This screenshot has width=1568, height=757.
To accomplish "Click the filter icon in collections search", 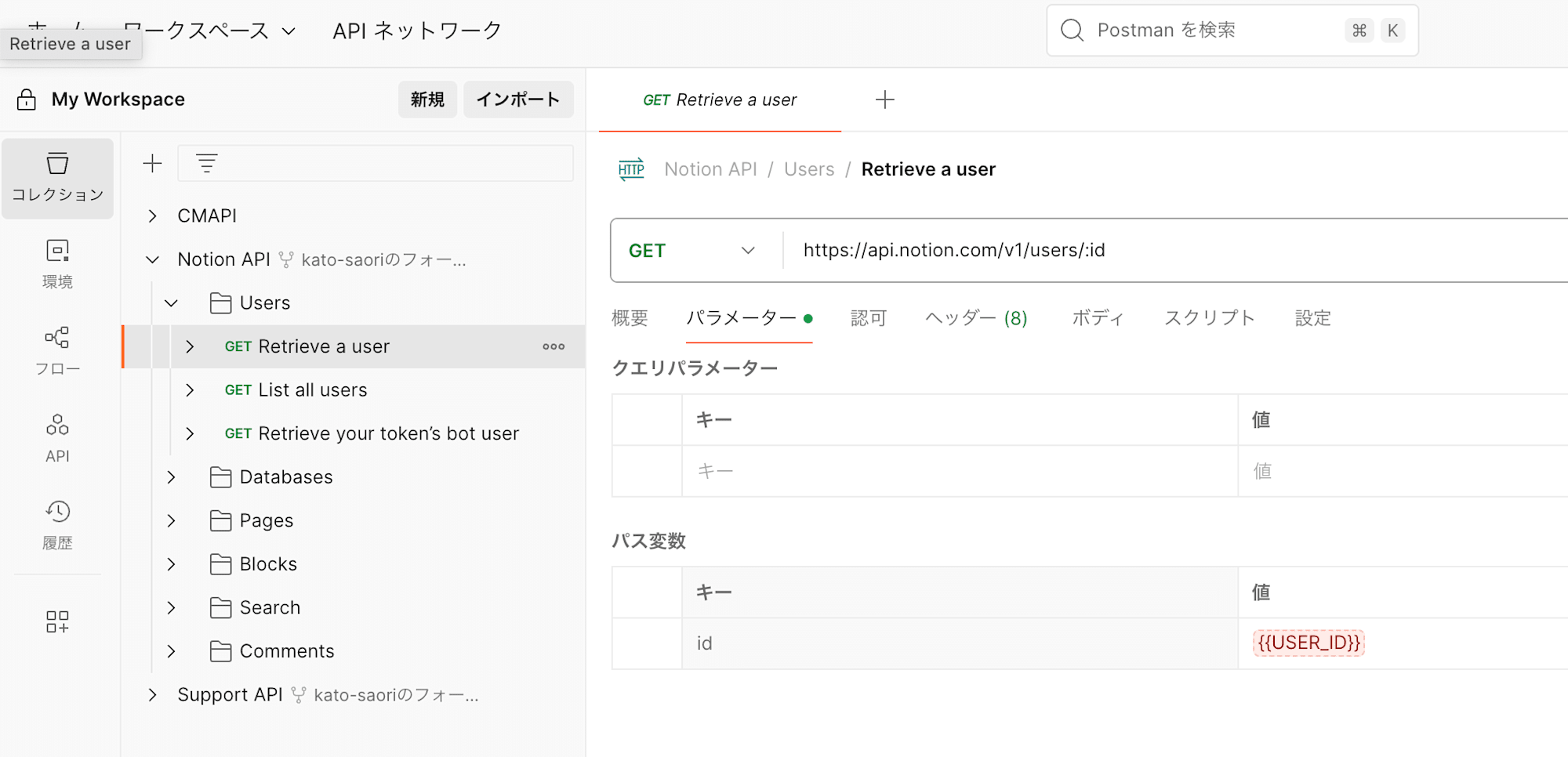I will coord(207,163).
